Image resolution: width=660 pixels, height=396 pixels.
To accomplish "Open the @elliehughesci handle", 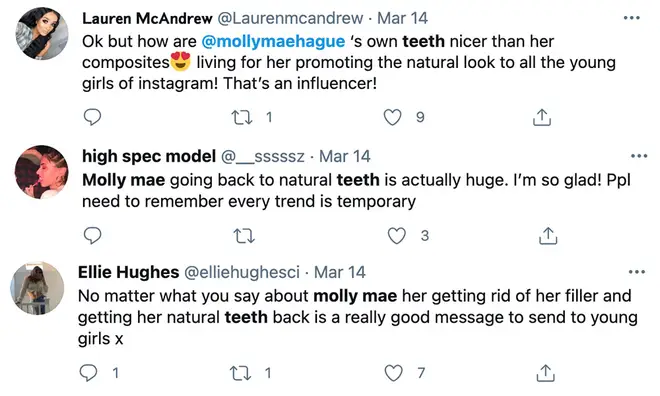I will [x=242, y=272].
